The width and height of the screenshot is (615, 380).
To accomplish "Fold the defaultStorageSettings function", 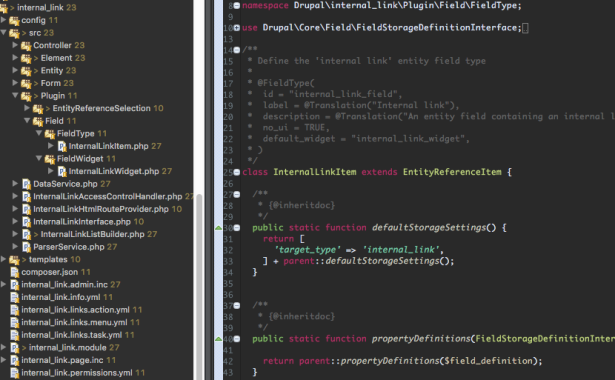I will [x=237, y=228].
